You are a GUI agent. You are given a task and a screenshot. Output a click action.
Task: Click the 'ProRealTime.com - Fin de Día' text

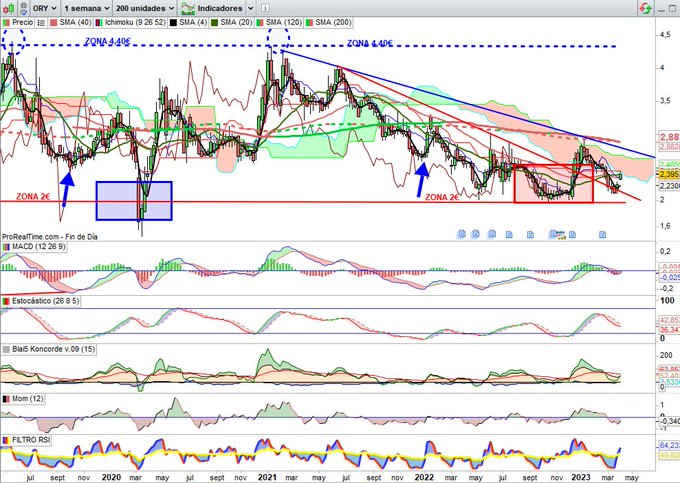pyautogui.click(x=50, y=237)
